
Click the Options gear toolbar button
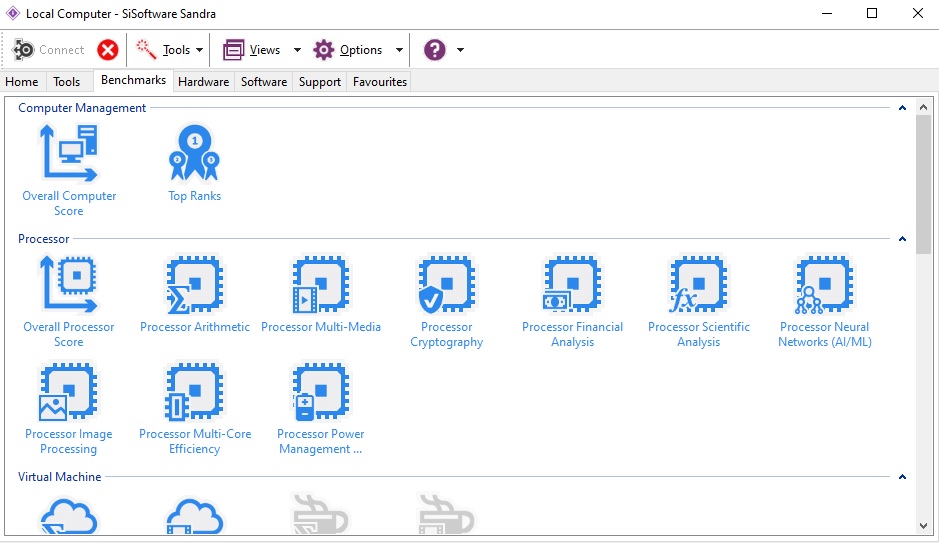pos(347,50)
